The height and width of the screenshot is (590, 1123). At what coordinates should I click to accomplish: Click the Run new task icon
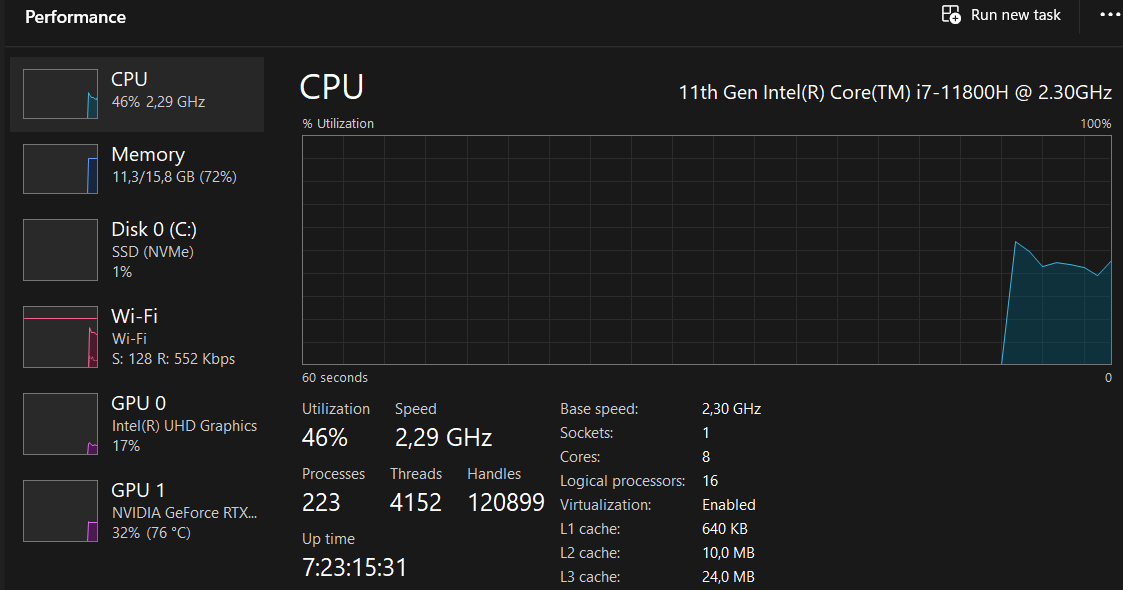pos(951,15)
